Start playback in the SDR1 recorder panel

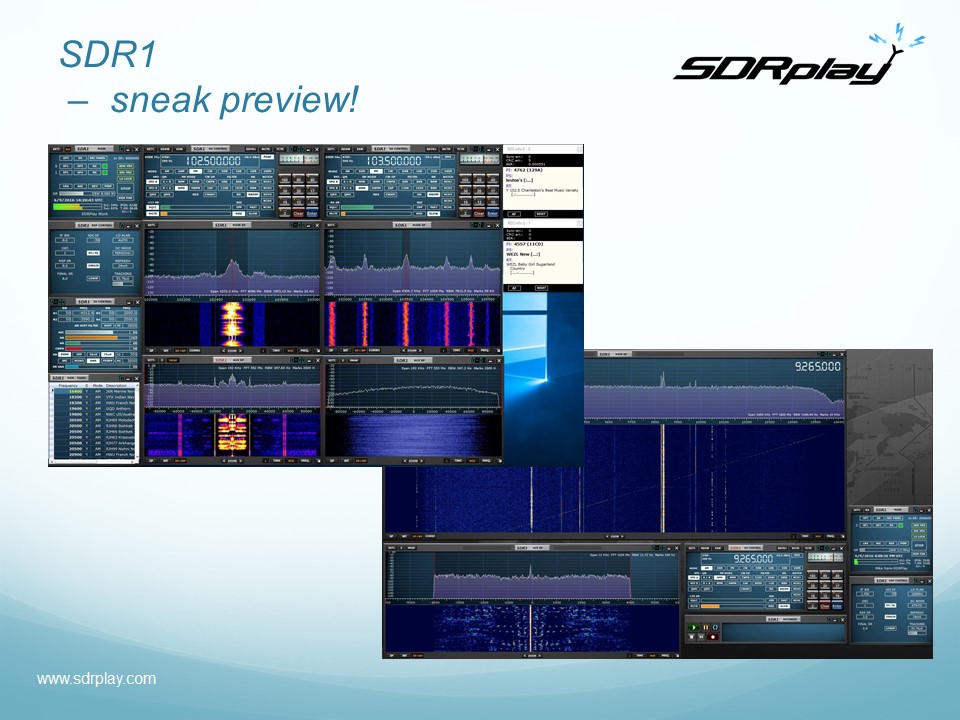pos(694,628)
